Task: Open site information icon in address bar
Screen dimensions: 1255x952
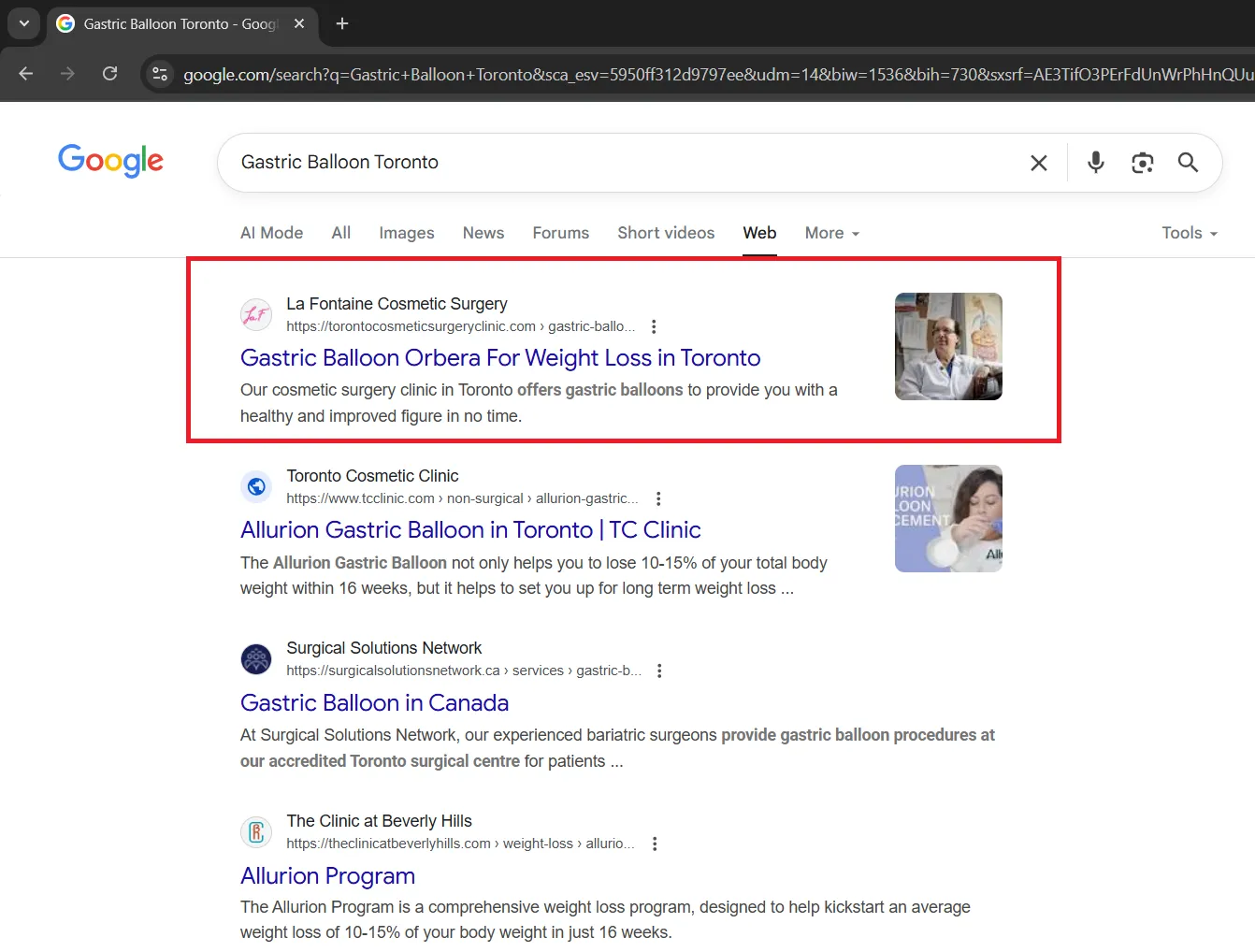Action: (160, 74)
